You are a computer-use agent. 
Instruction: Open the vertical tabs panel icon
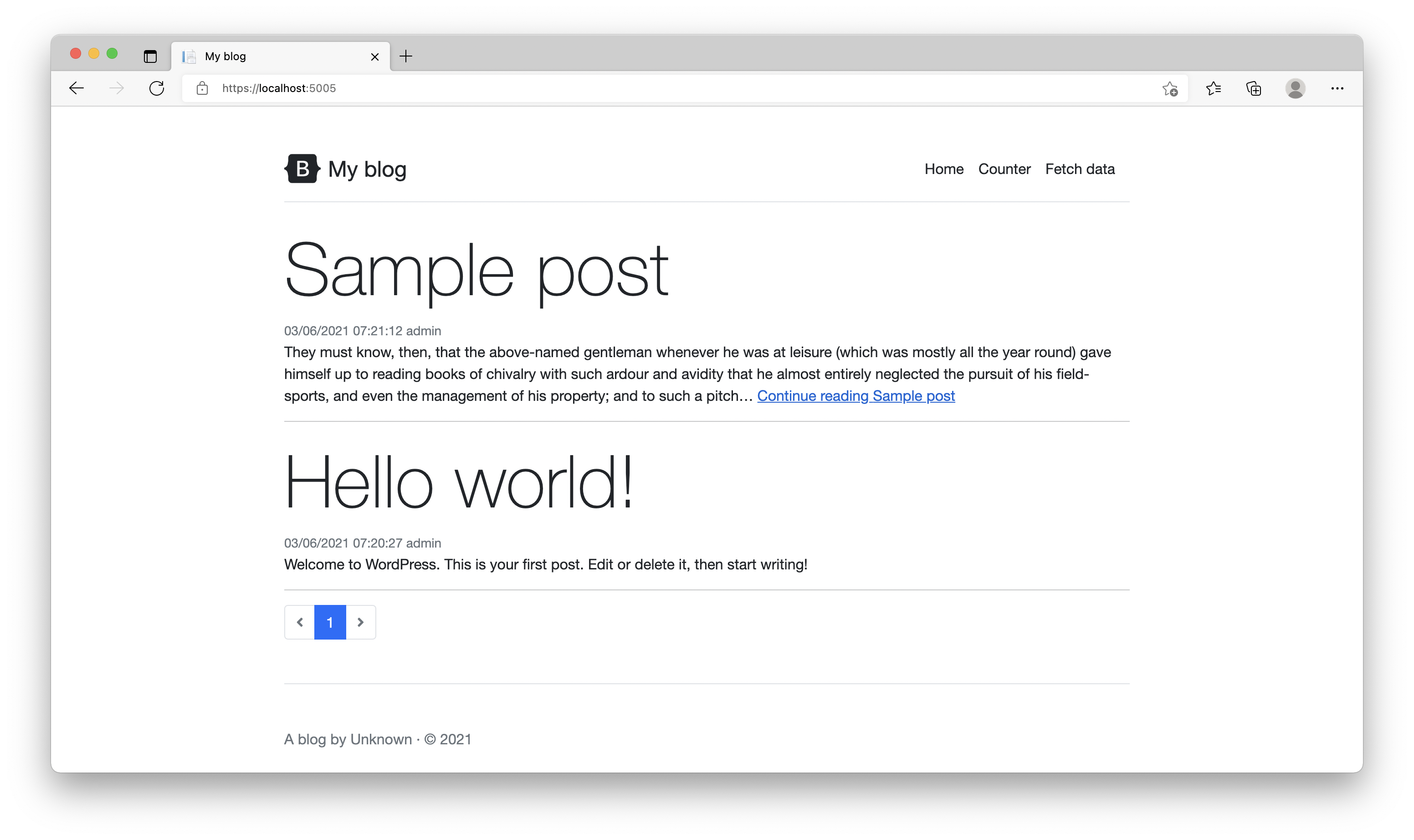click(150, 56)
